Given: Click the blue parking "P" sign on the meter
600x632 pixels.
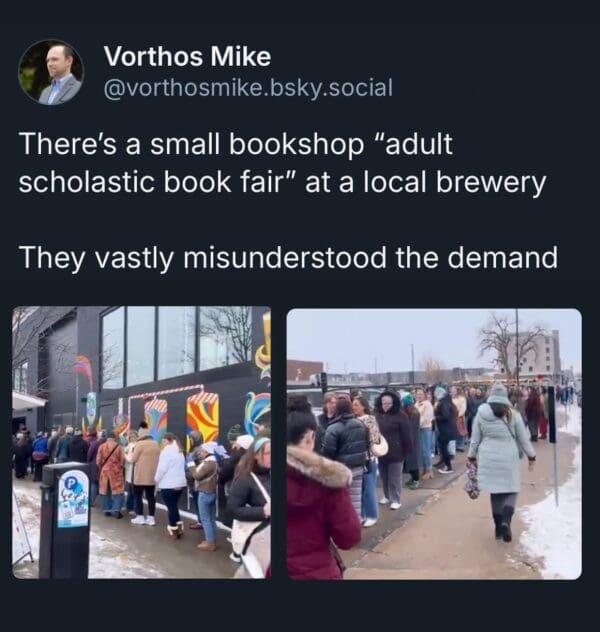Looking at the screenshot, I should (x=70, y=481).
